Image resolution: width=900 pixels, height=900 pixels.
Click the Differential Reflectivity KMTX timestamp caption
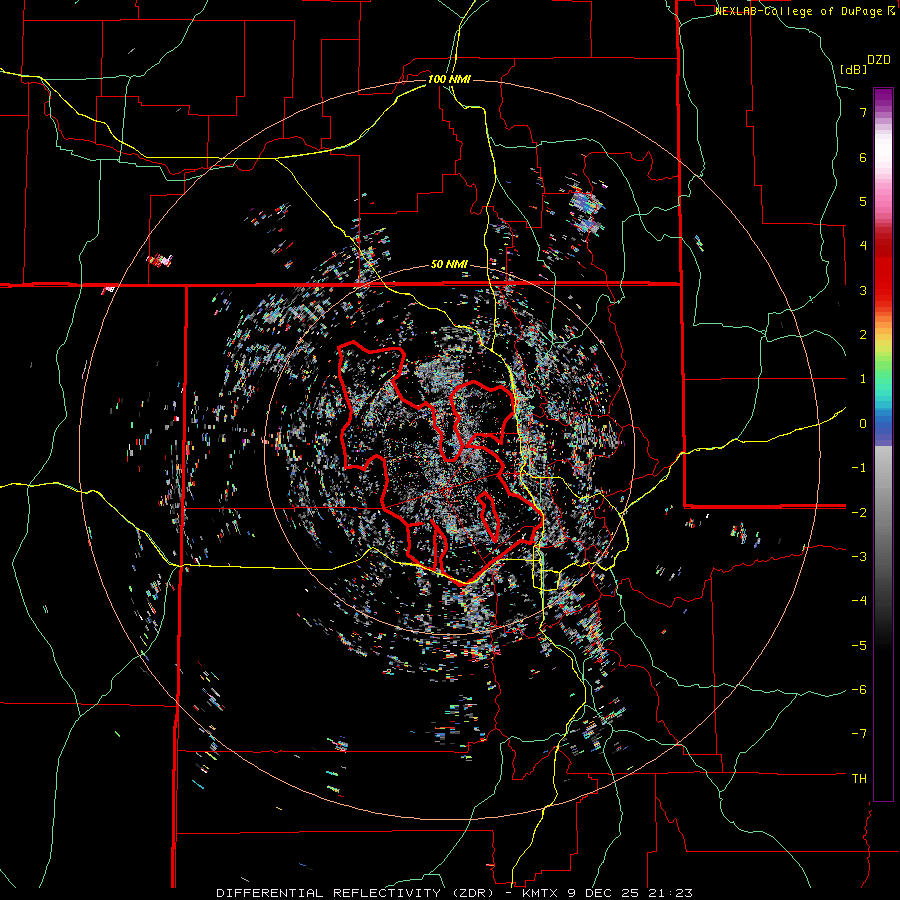point(454,893)
